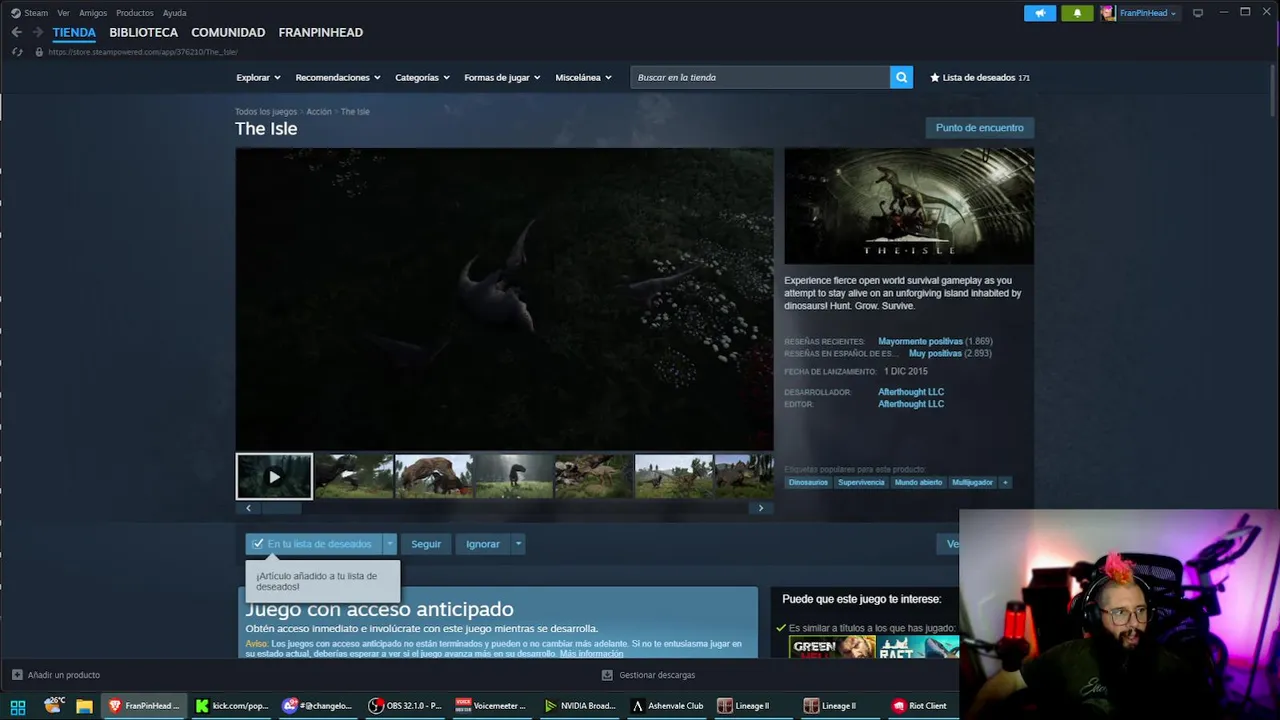The height and width of the screenshot is (720, 1280).
Task: Select the Multijugador tag
Action: [x=972, y=482]
